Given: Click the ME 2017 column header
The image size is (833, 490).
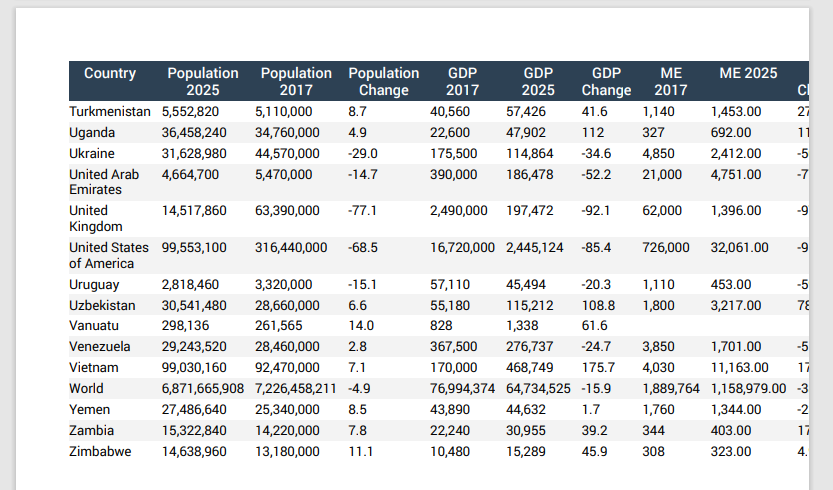Looking at the screenshot, I should [x=671, y=81].
